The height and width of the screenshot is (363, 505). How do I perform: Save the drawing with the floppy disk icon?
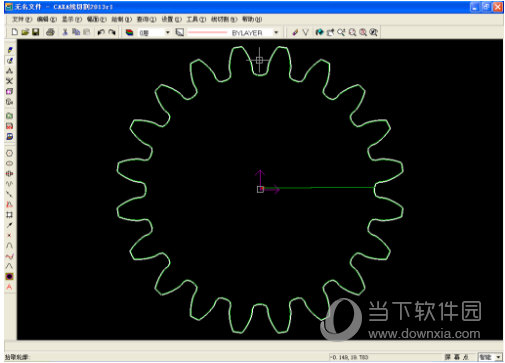[36, 32]
